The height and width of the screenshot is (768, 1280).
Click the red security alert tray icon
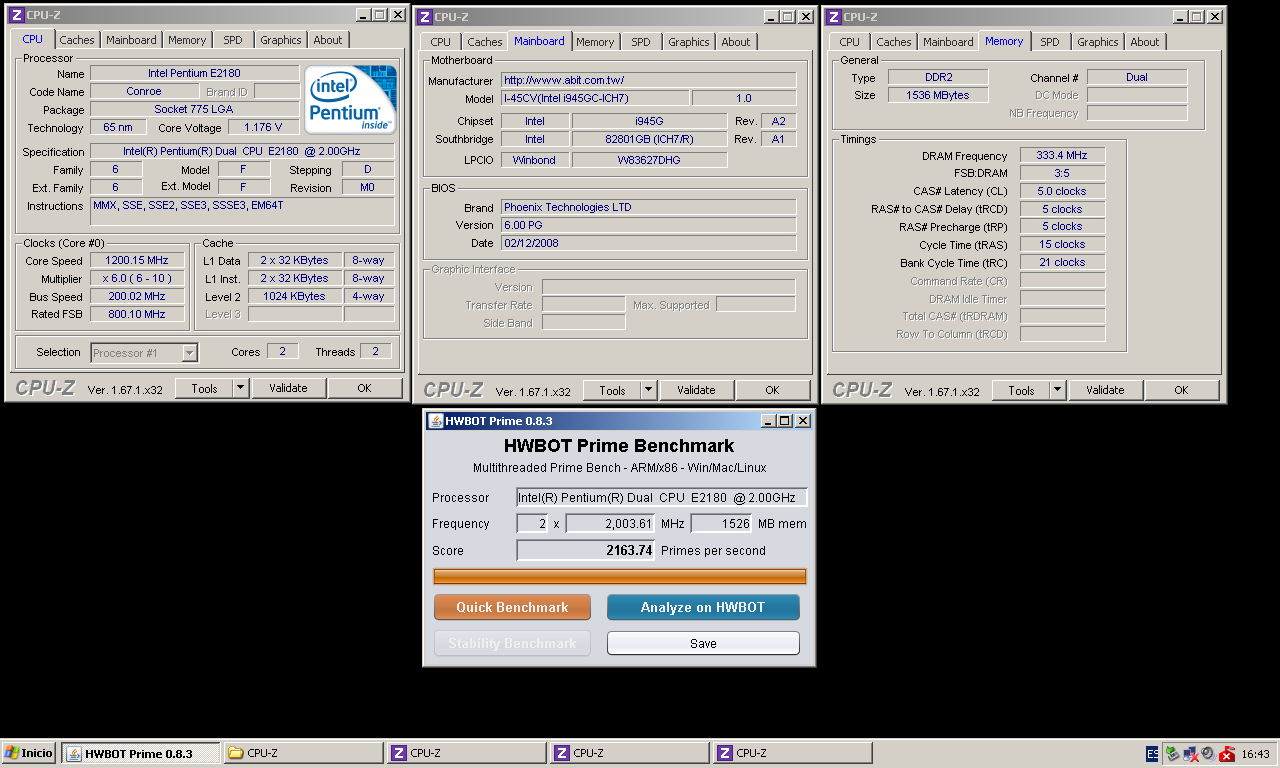click(x=1226, y=754)
